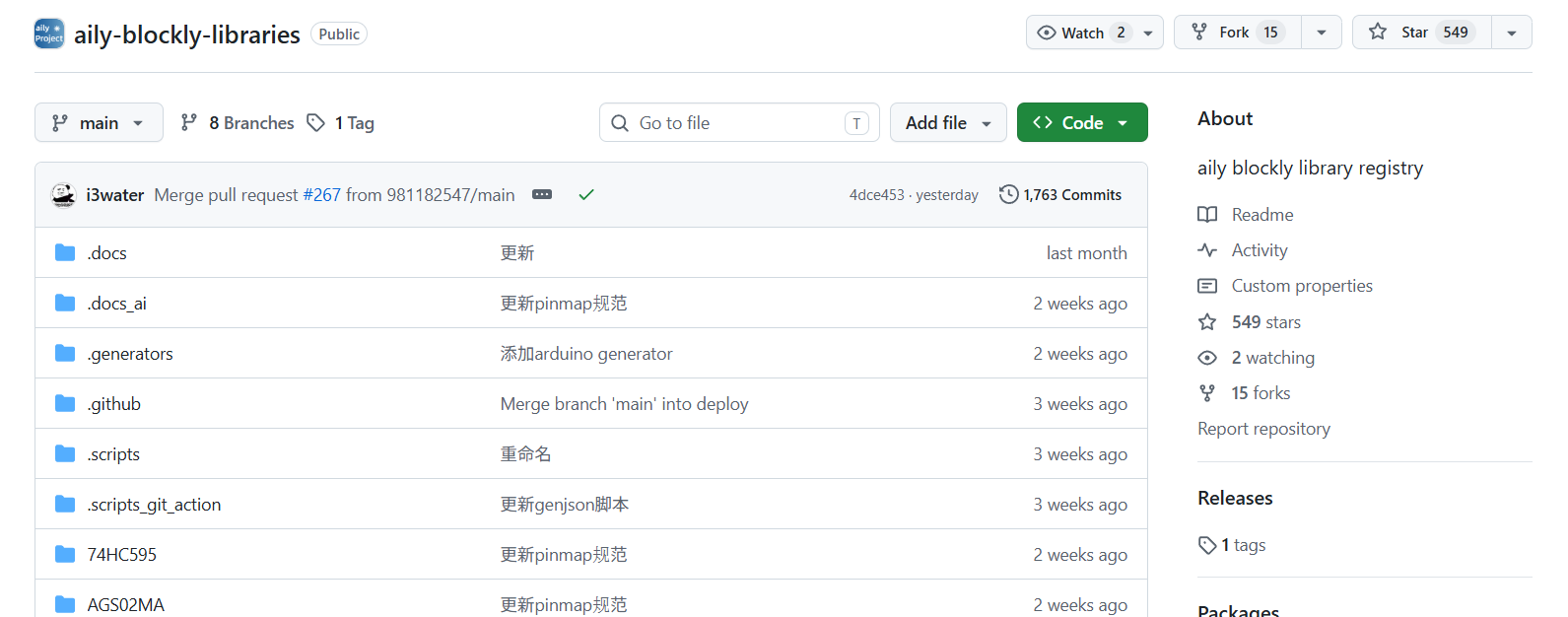View the green check status icon
This screenshot has height=617, width=1568.
(x=586, y=195)
